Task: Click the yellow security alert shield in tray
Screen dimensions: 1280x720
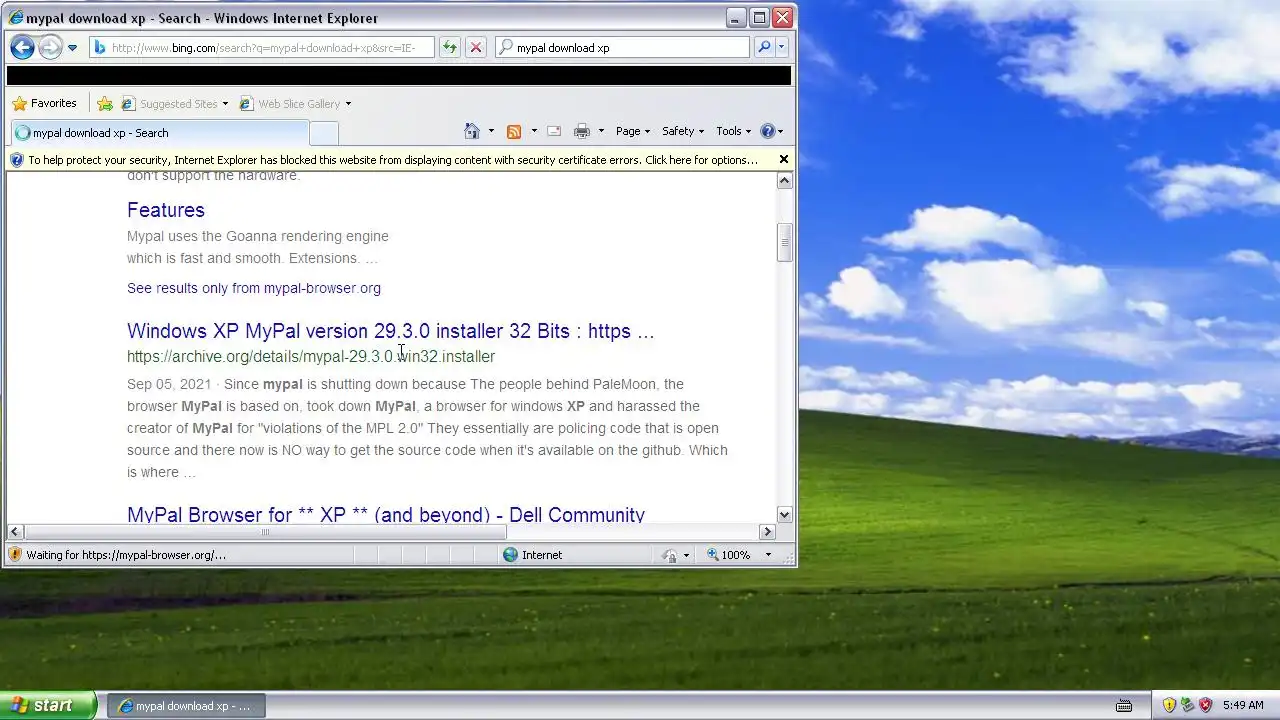Action: 1169,706
